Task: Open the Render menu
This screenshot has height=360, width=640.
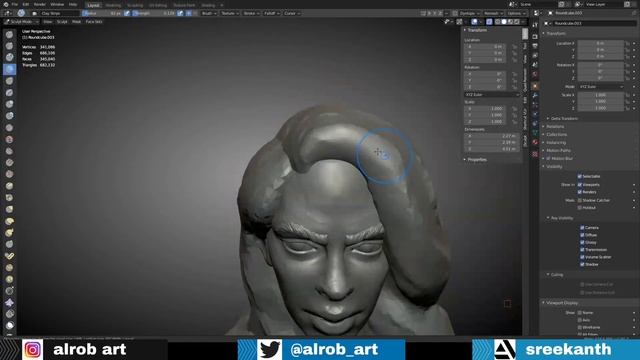Action: [x=40, y=4]
